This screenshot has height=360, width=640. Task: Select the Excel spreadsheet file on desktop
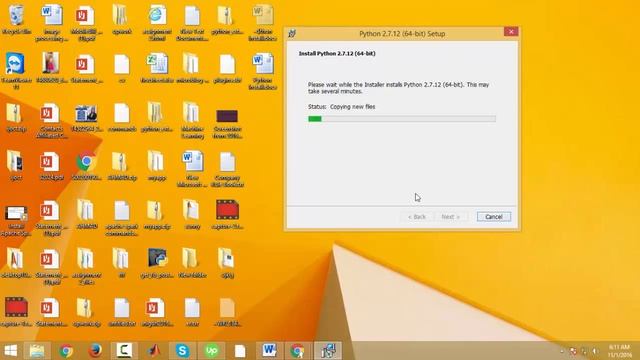pyautogui.click(x=157, y=69)
